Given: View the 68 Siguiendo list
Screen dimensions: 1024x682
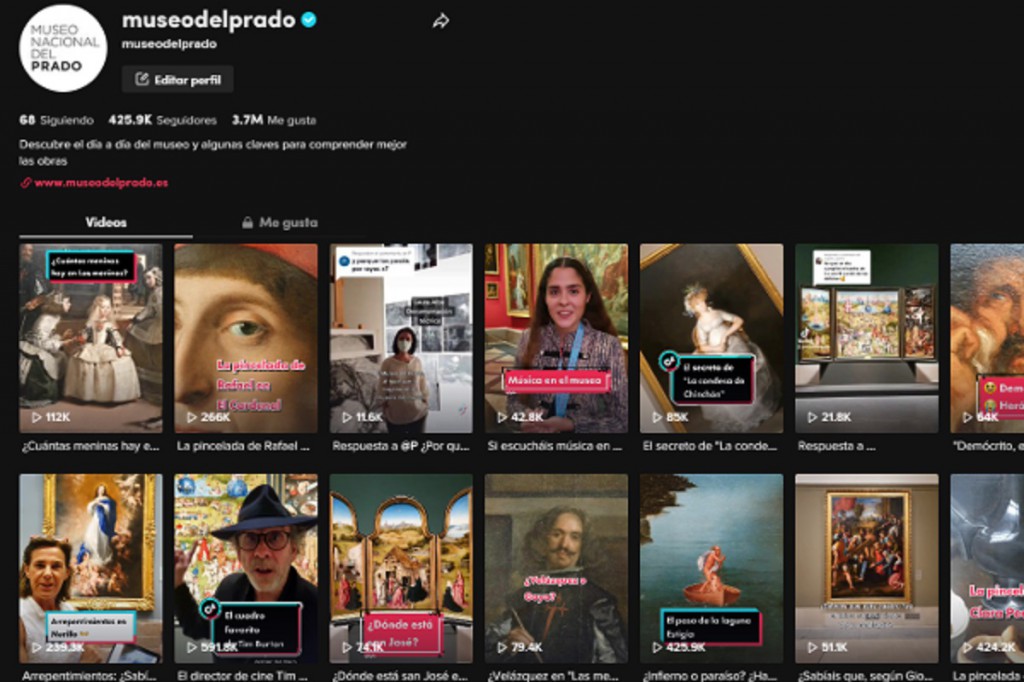Looking at the screenshot, I should 56,120.
